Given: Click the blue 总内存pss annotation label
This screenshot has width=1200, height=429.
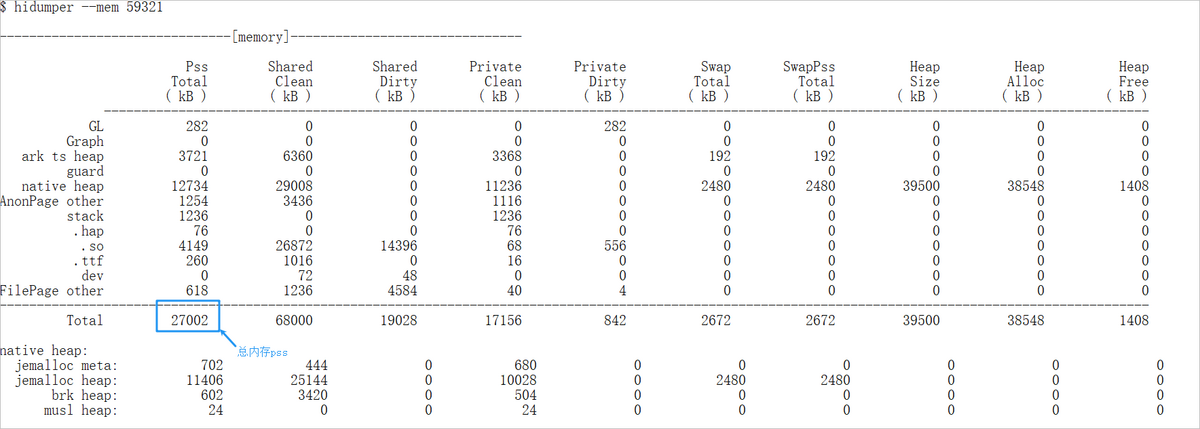Looking at the screenshot, I should [x=261, y=352].
